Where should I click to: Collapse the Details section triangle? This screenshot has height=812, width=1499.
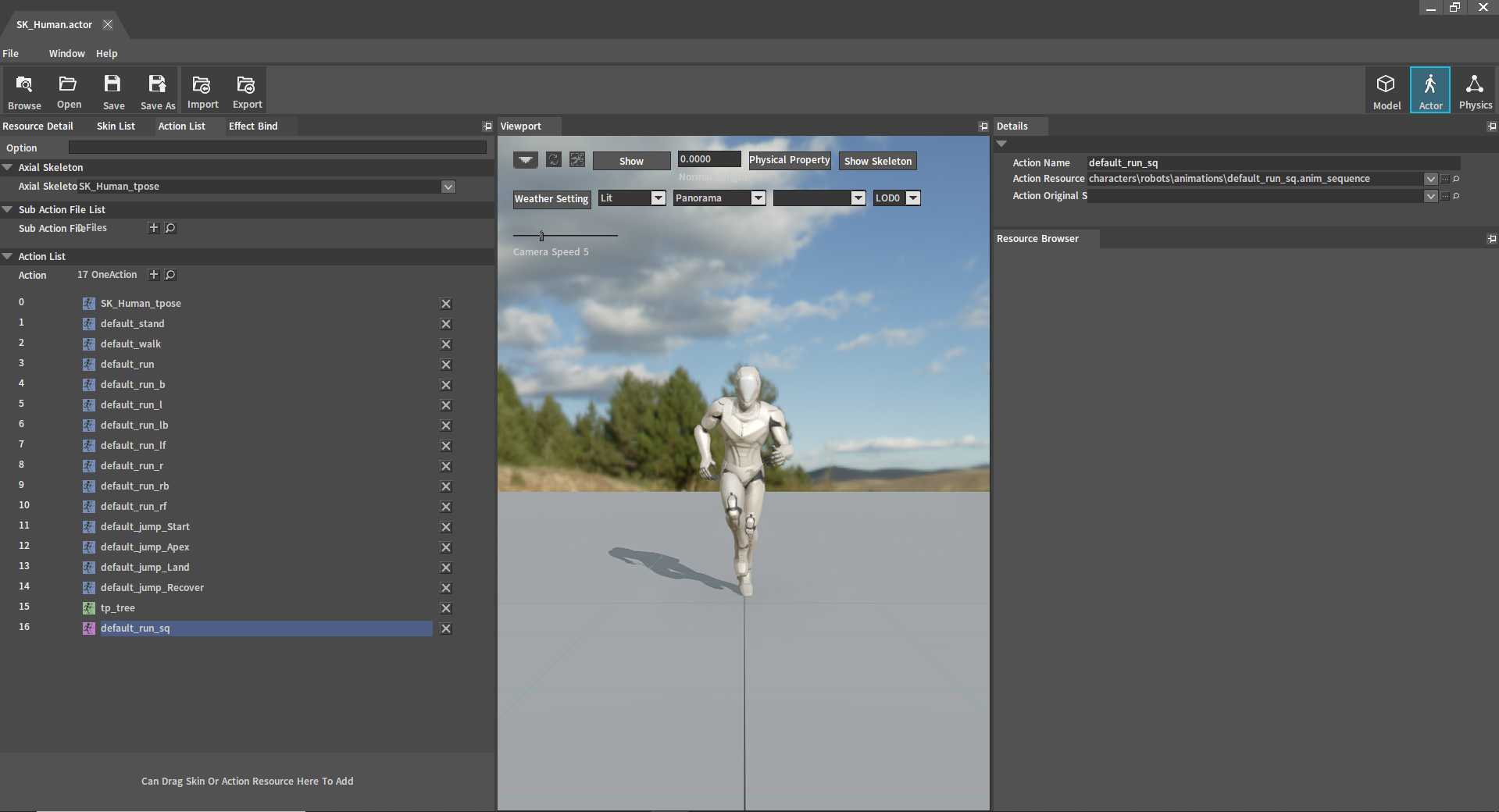pos(1001,144)
